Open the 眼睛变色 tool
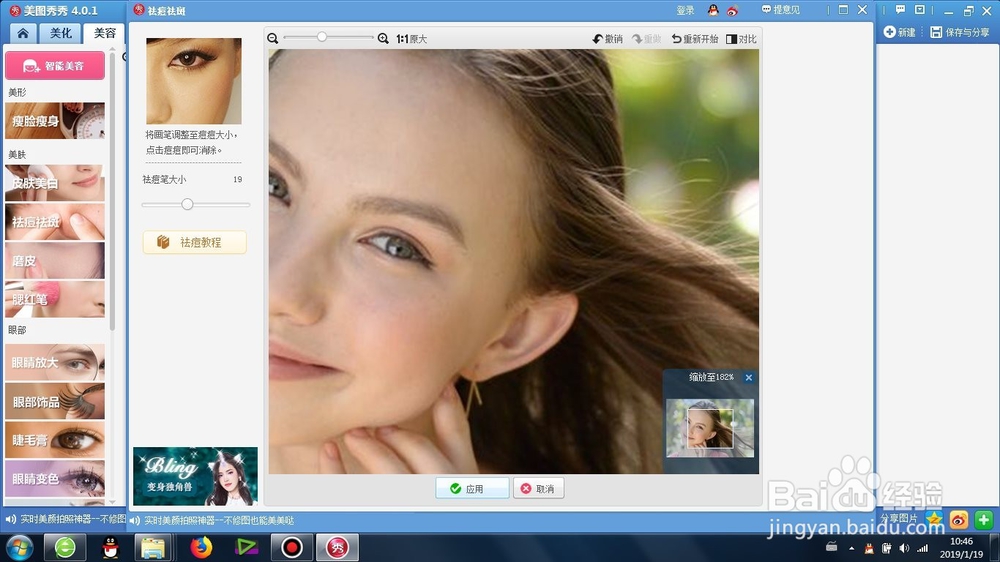 click(x=55, y=478)
